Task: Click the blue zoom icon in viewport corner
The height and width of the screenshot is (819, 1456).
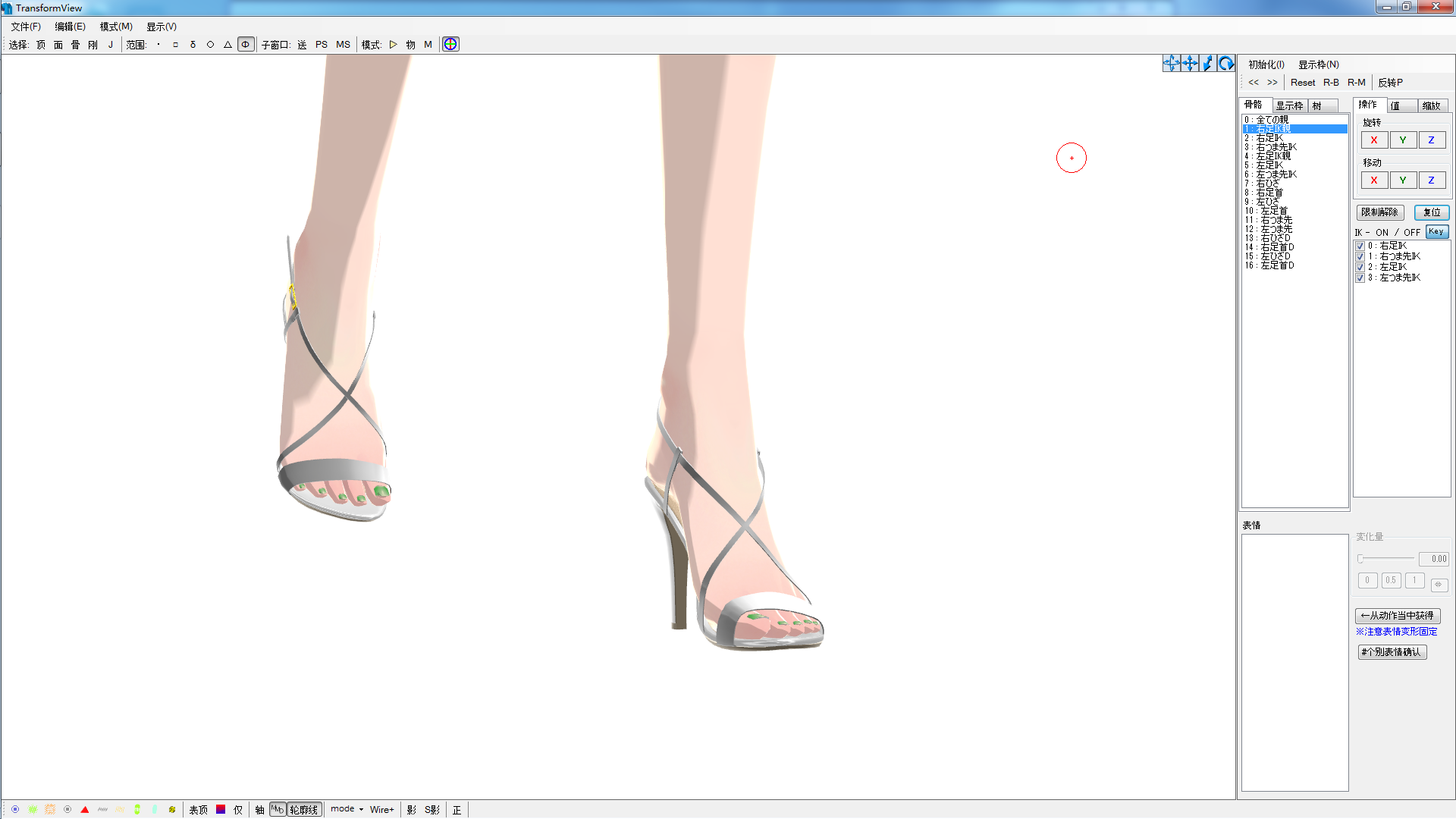Action: click(1208, 64)
